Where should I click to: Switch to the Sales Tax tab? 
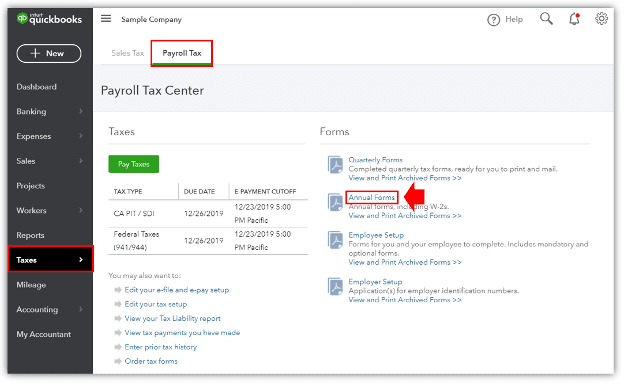[x=127, y=53]
